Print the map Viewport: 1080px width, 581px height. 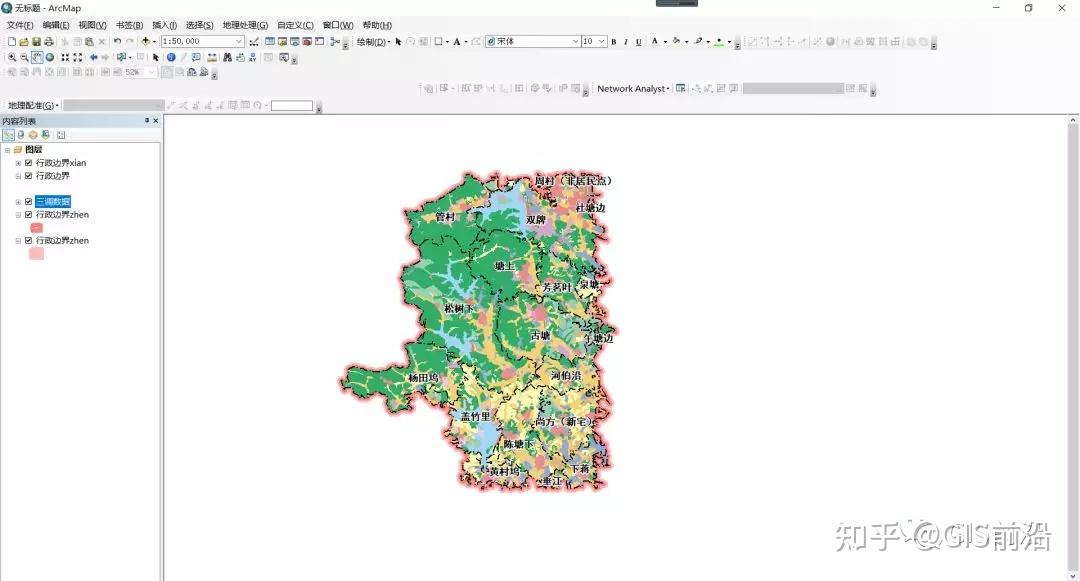click(49, 41)
